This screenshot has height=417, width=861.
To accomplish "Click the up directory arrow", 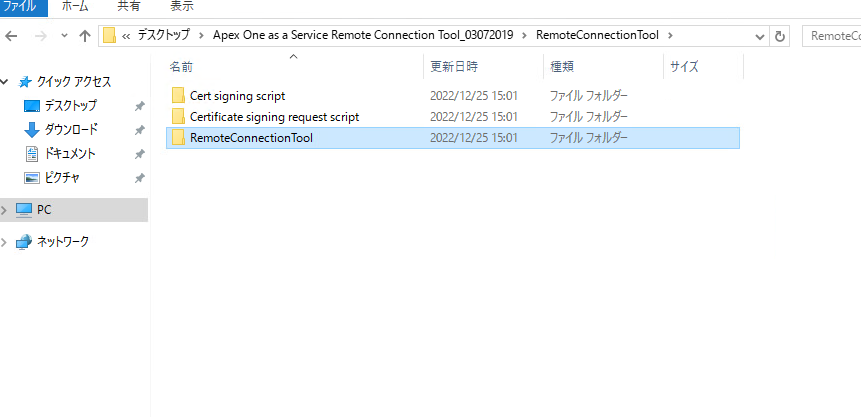I will tap(84, 36).
